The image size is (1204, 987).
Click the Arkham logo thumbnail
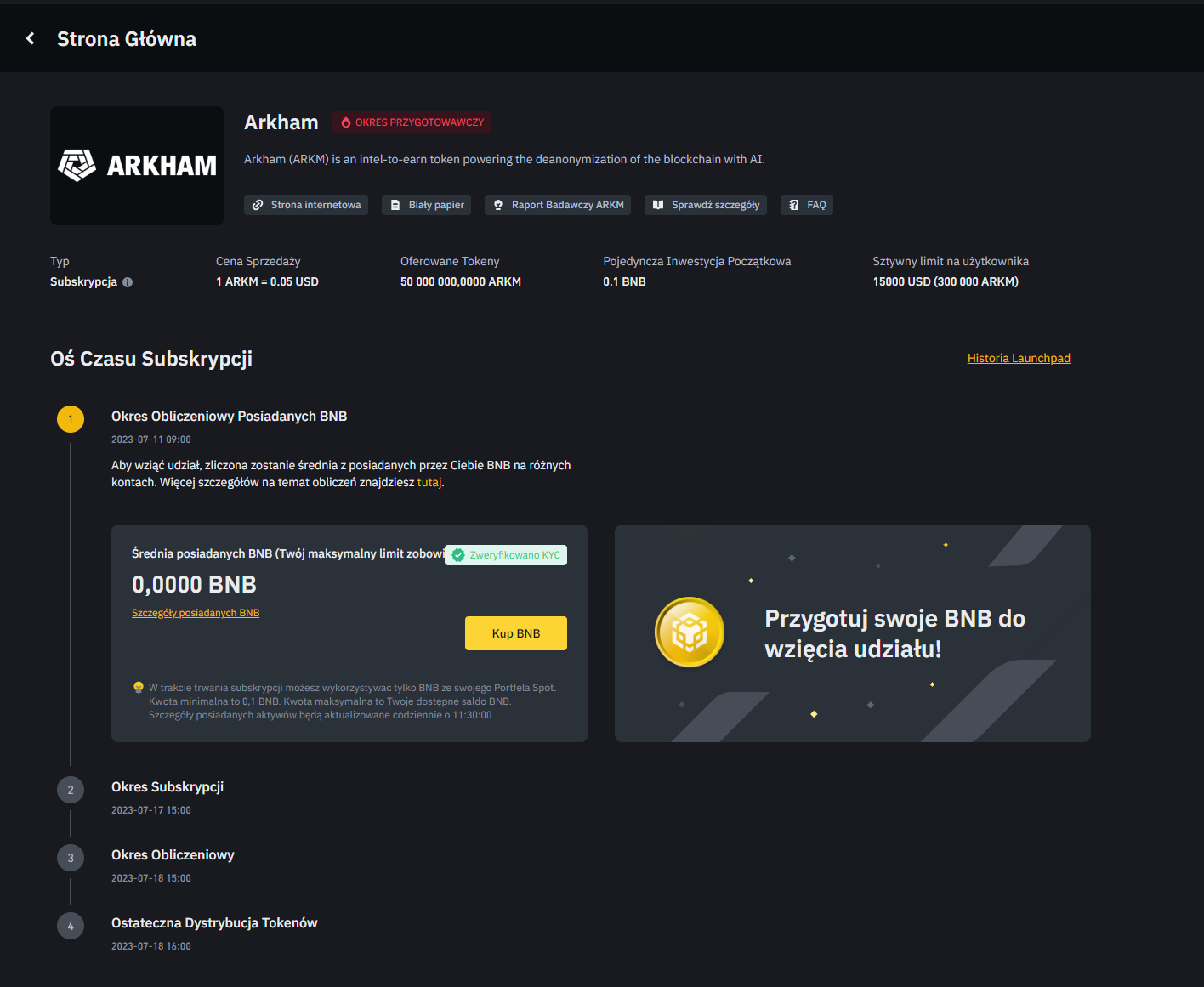(137, 166)
